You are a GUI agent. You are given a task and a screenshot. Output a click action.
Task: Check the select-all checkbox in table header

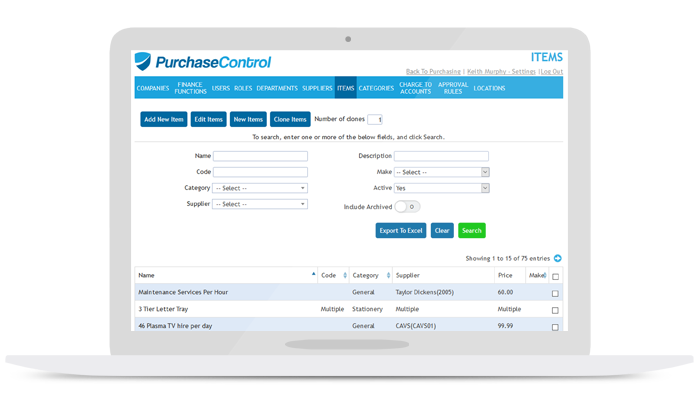555,277
